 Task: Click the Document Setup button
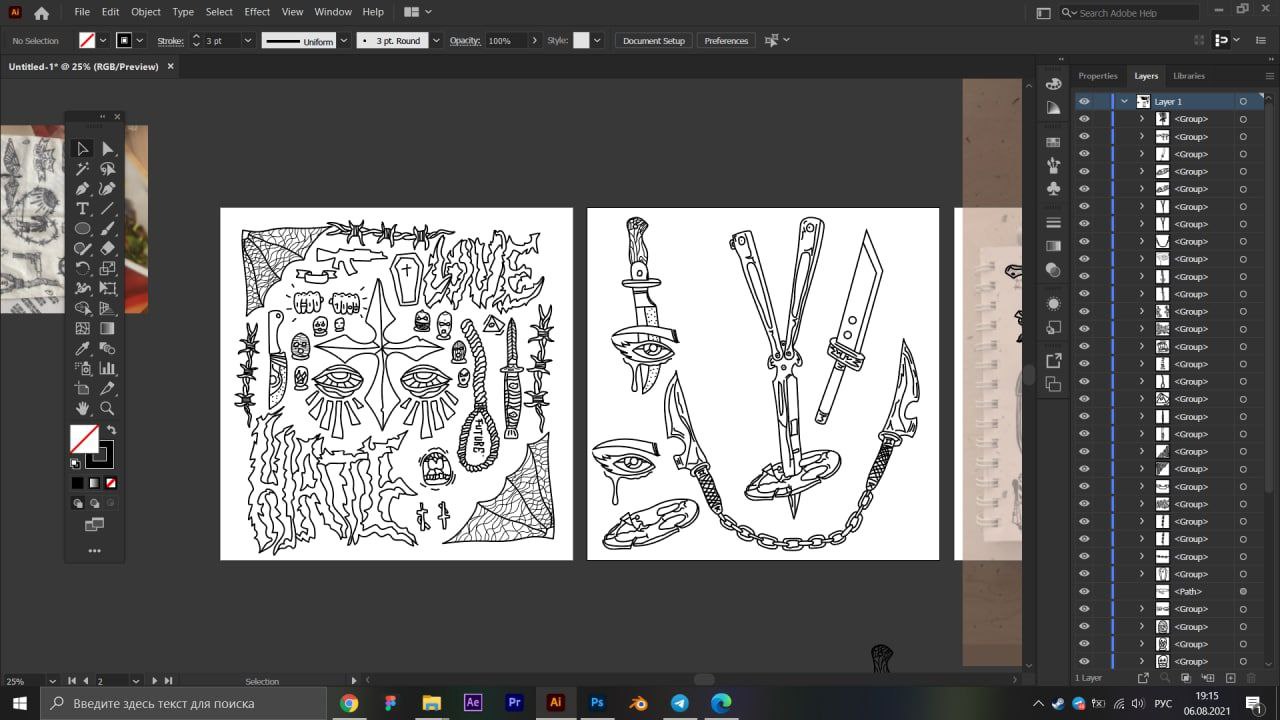point(654,41)
